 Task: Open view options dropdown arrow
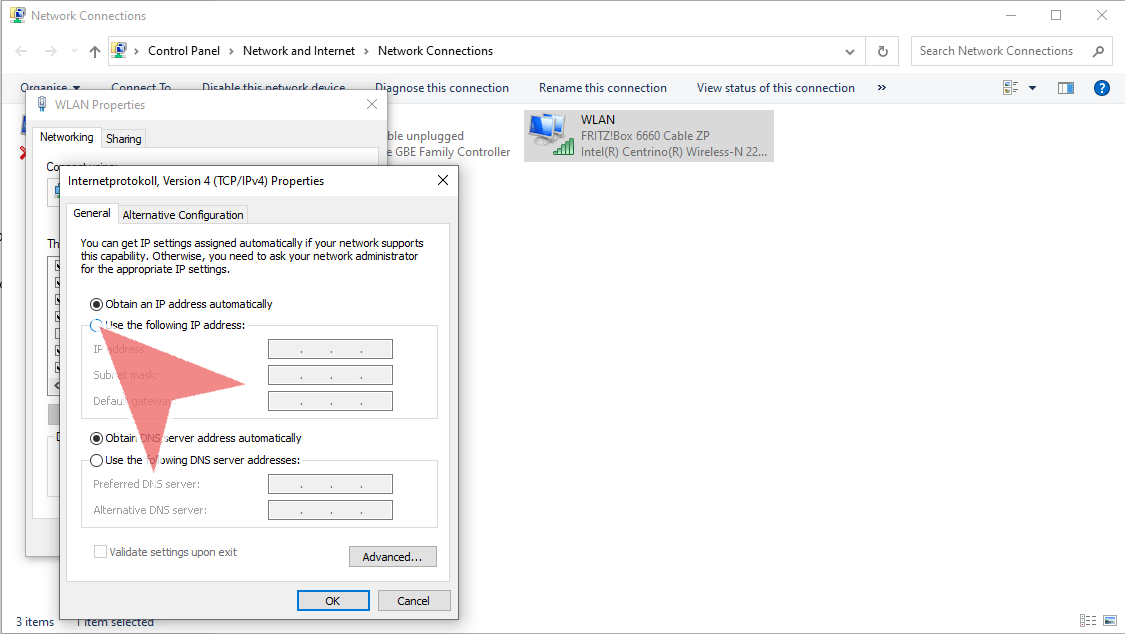pos(1032,88)
